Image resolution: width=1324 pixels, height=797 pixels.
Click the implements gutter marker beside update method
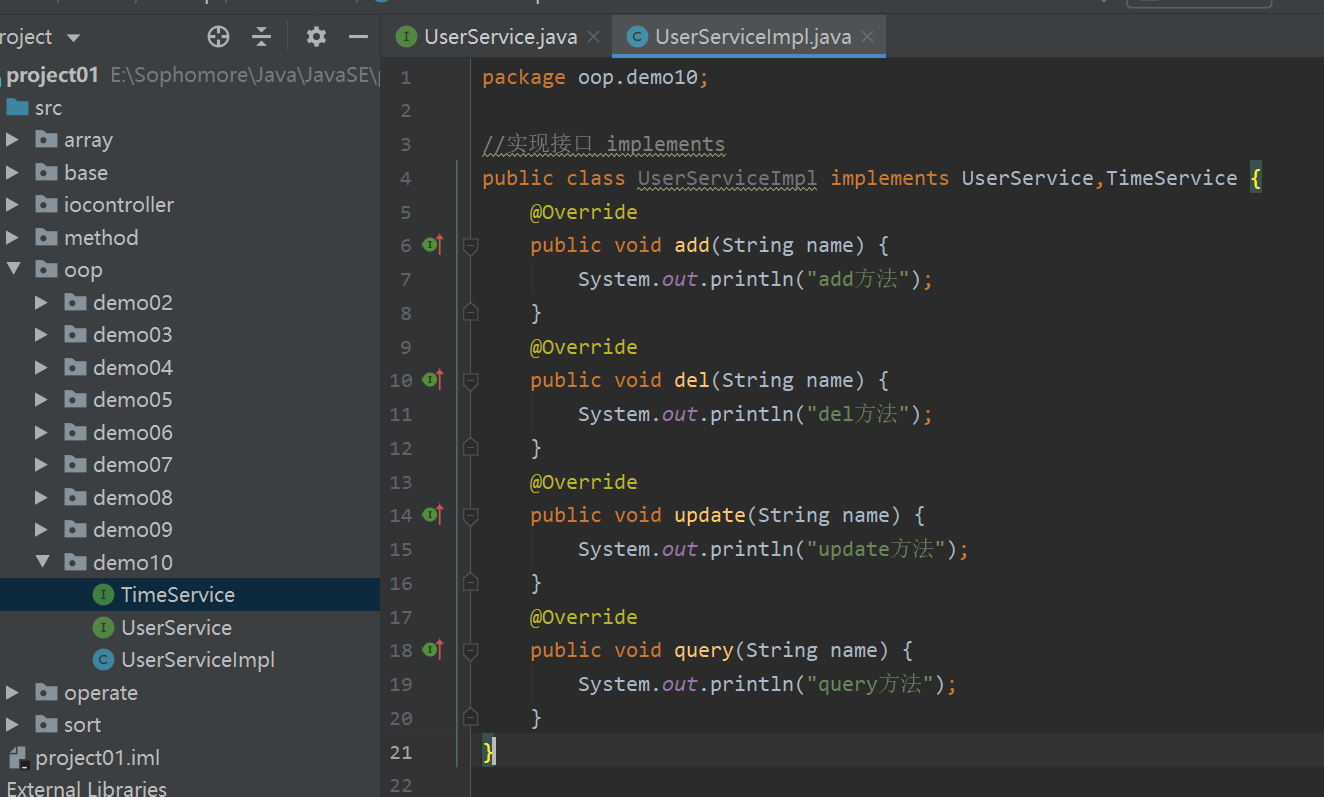tap(432, 514)
